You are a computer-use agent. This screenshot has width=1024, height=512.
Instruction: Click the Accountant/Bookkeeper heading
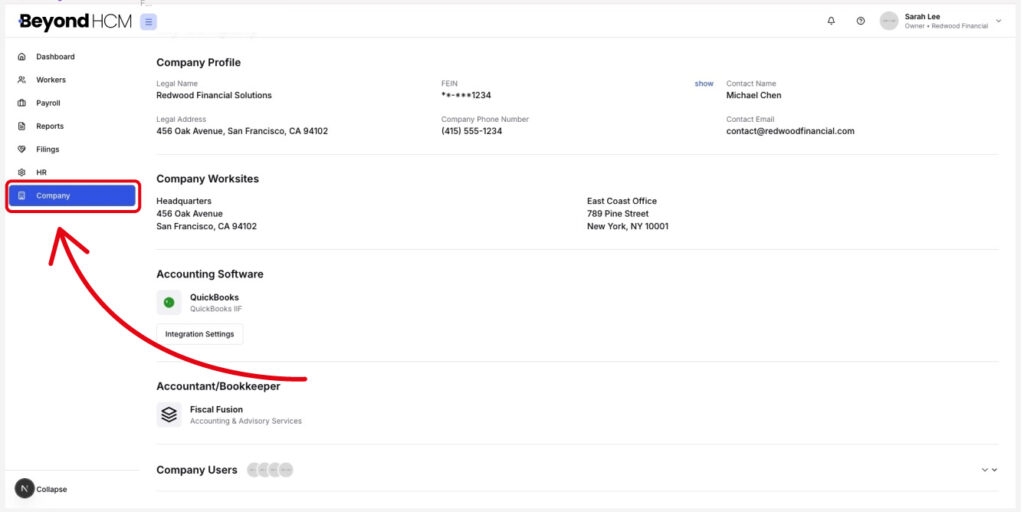coord(219,387)
